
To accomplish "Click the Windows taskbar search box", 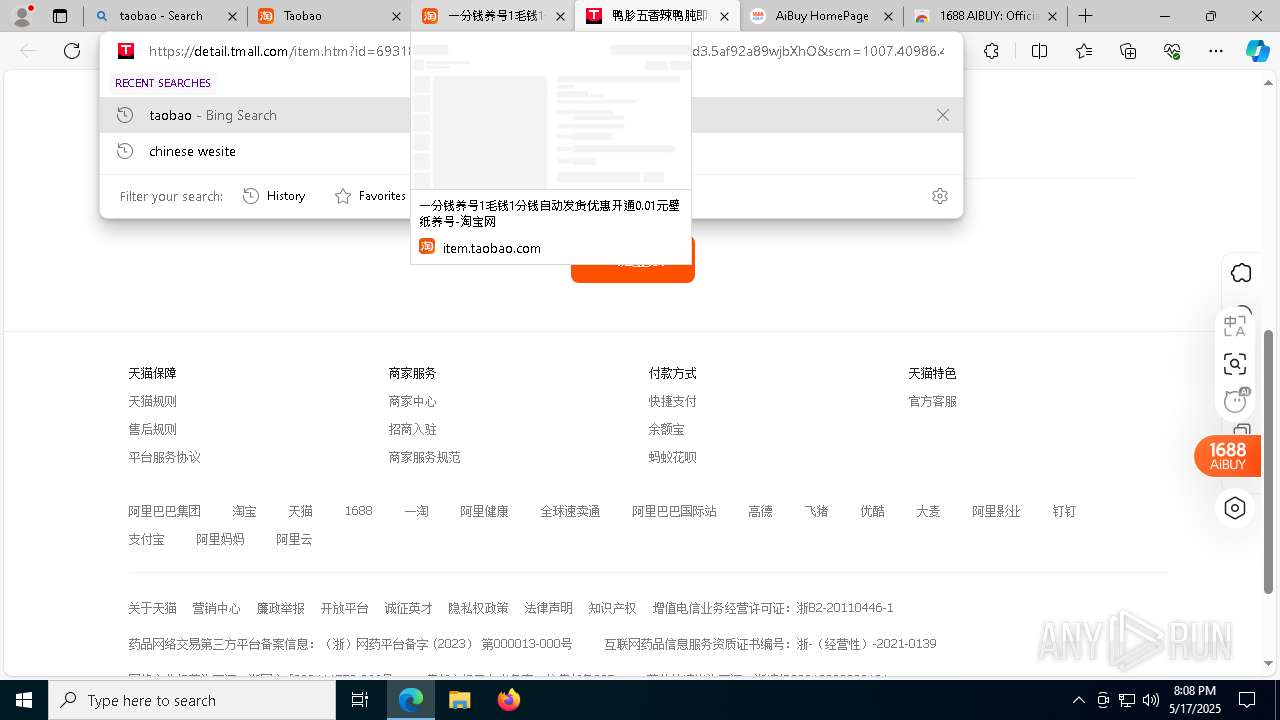I will 192,701.
